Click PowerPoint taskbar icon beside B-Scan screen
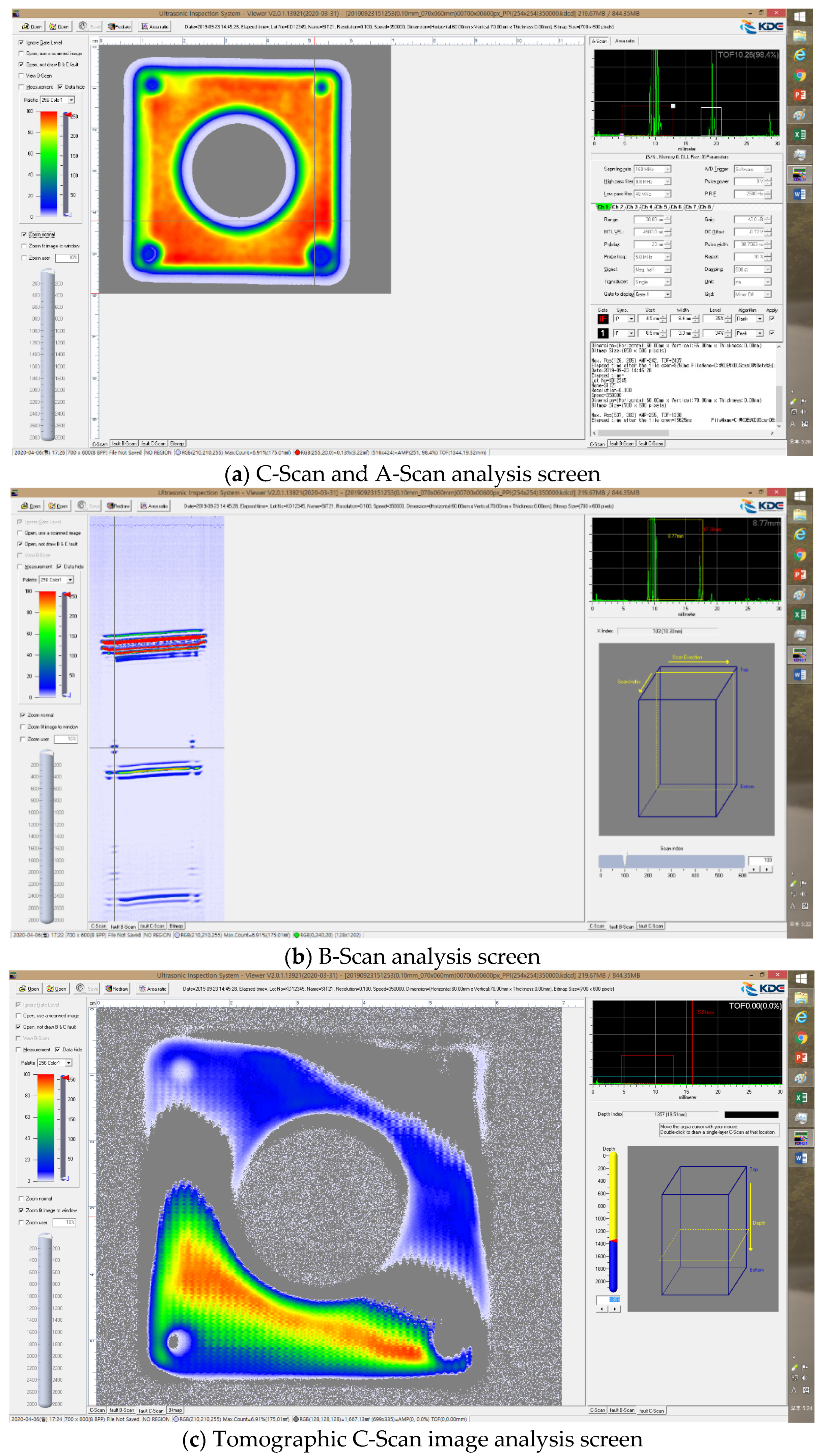The image size is (833, 1456). coord(800,574)
